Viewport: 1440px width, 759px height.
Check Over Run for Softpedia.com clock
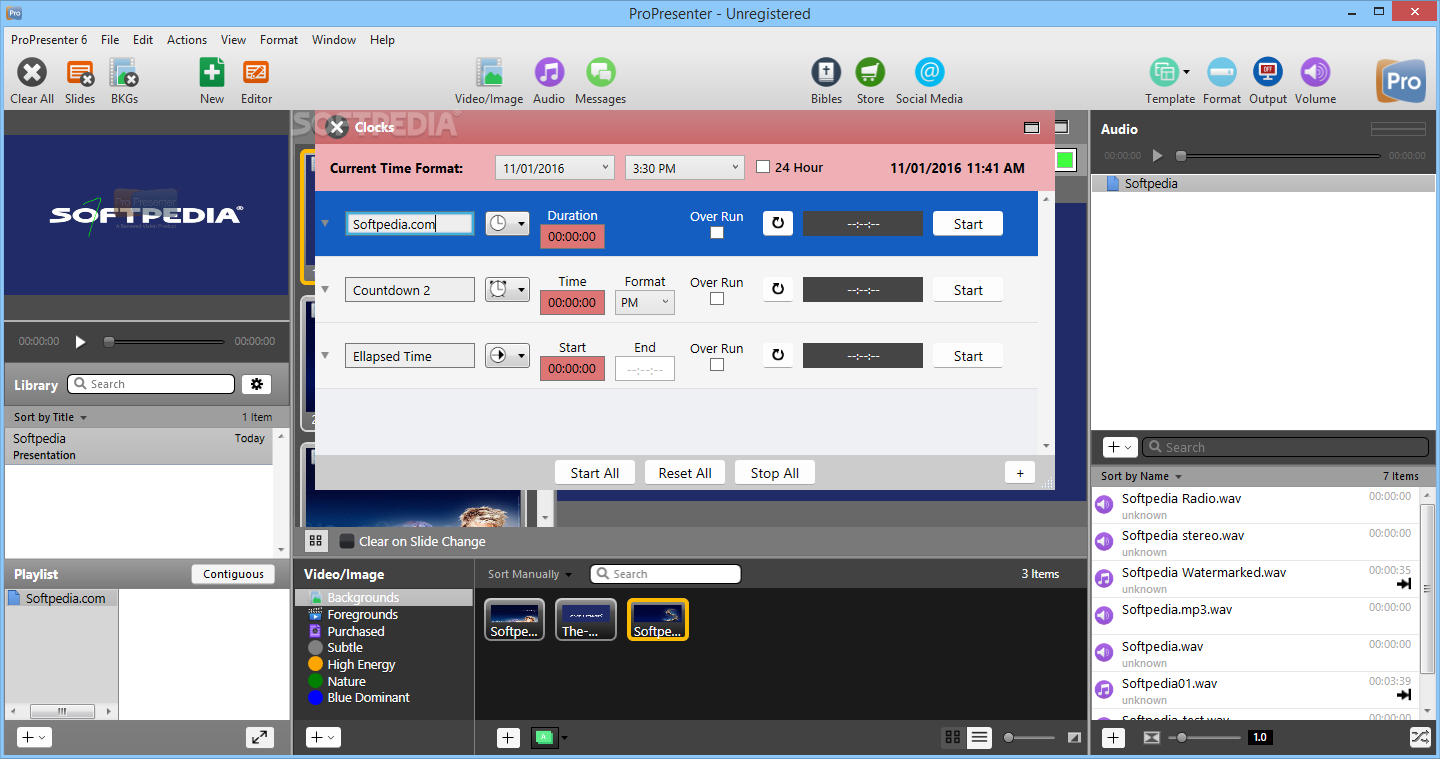click(x=717, y=233)
